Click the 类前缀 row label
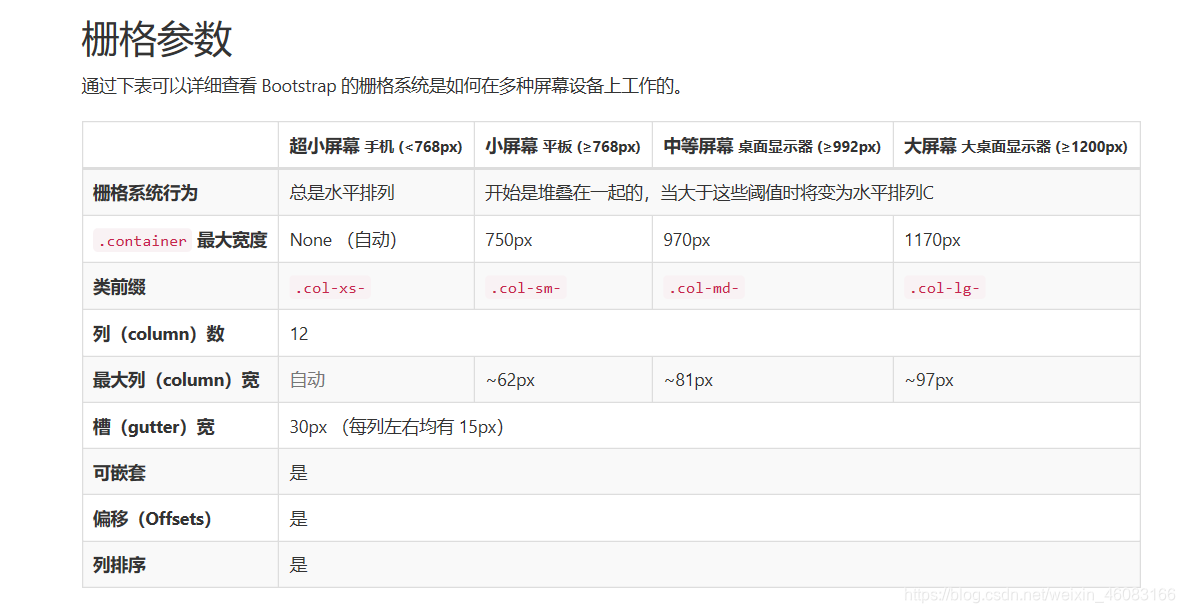The image size is (1185, 613). click(119, 287)
